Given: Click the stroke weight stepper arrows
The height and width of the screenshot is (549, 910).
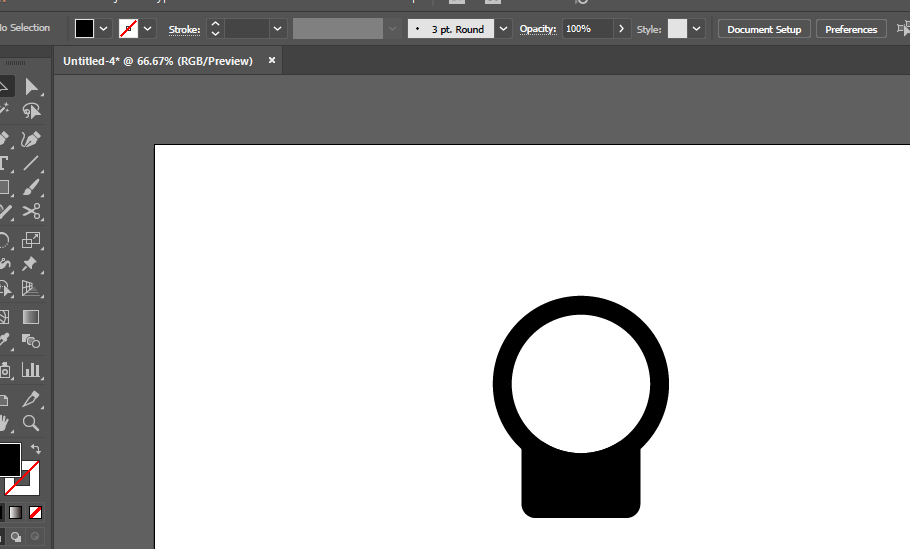Looking at the screenshot, I should coord(215,28).
